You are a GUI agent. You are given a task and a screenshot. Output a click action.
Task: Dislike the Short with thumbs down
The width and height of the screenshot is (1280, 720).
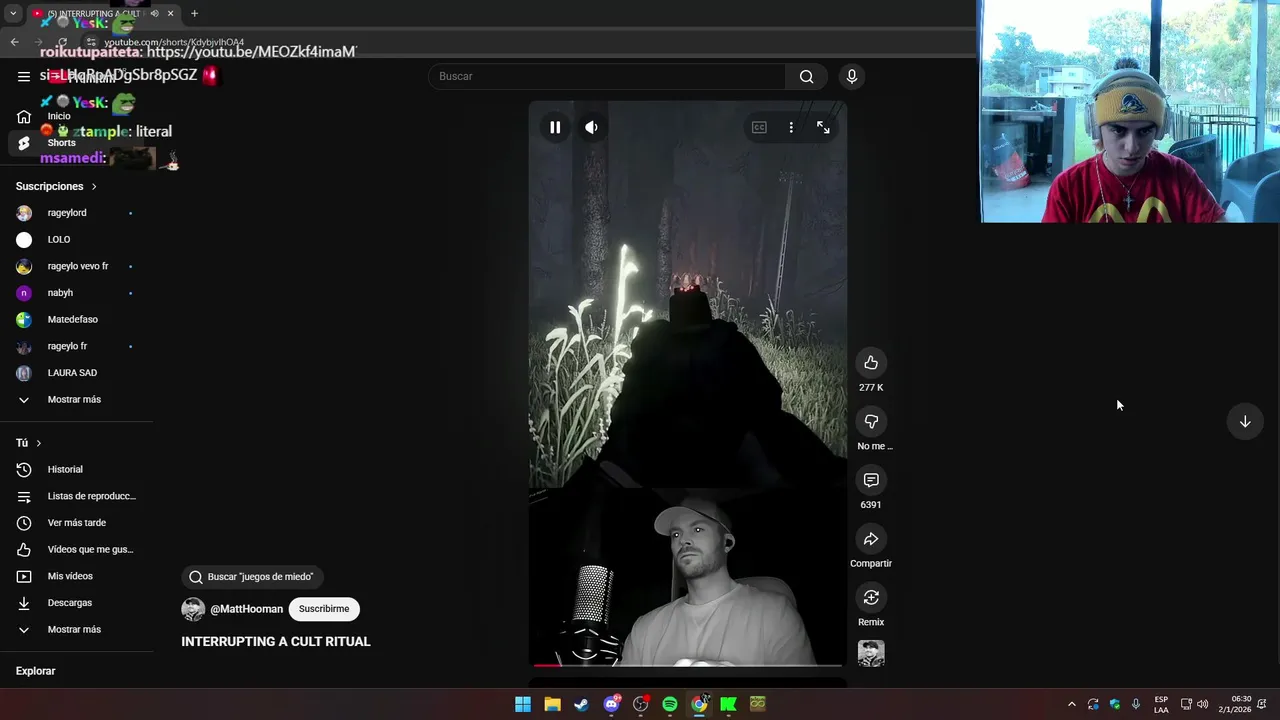pos(871,421)
